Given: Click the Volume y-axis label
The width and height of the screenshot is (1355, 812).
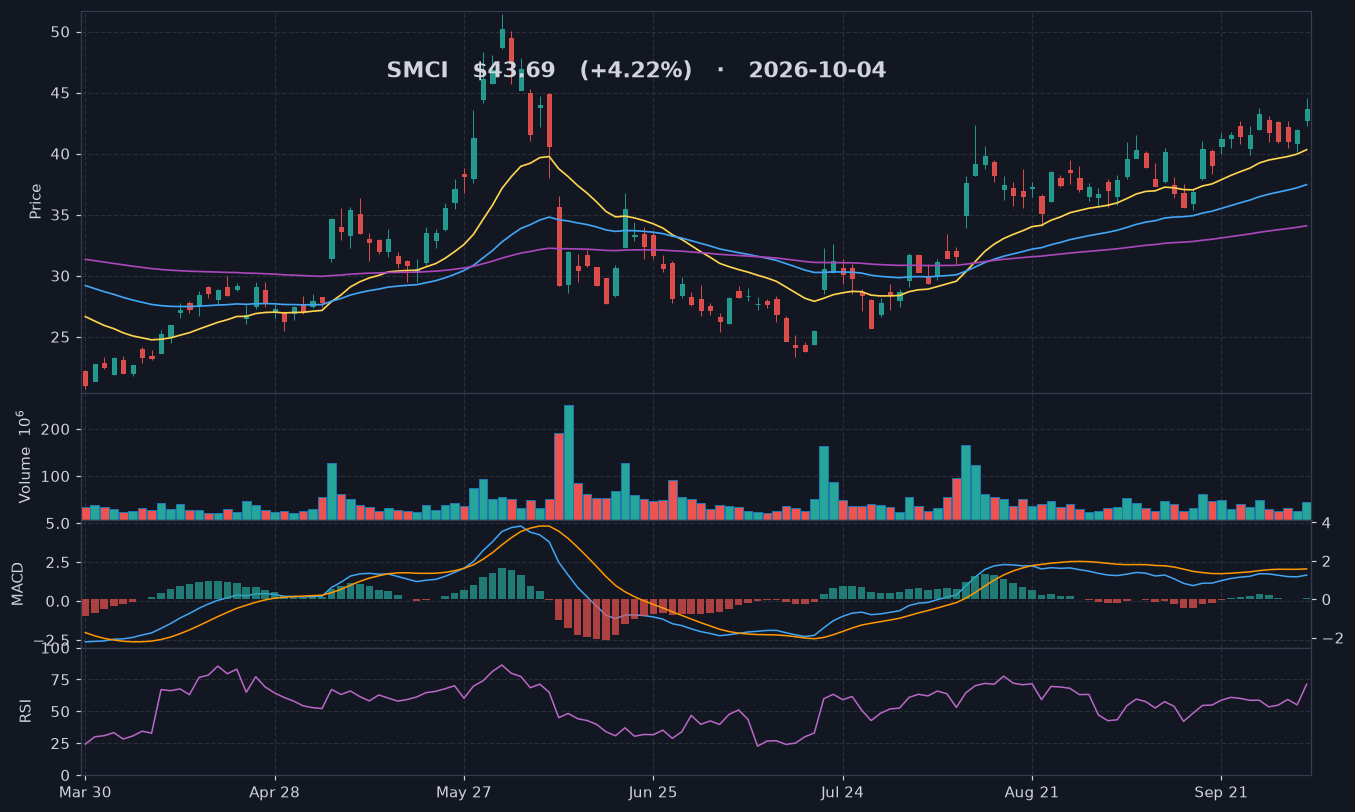Looking at the screenshot, I should (26, 456).
